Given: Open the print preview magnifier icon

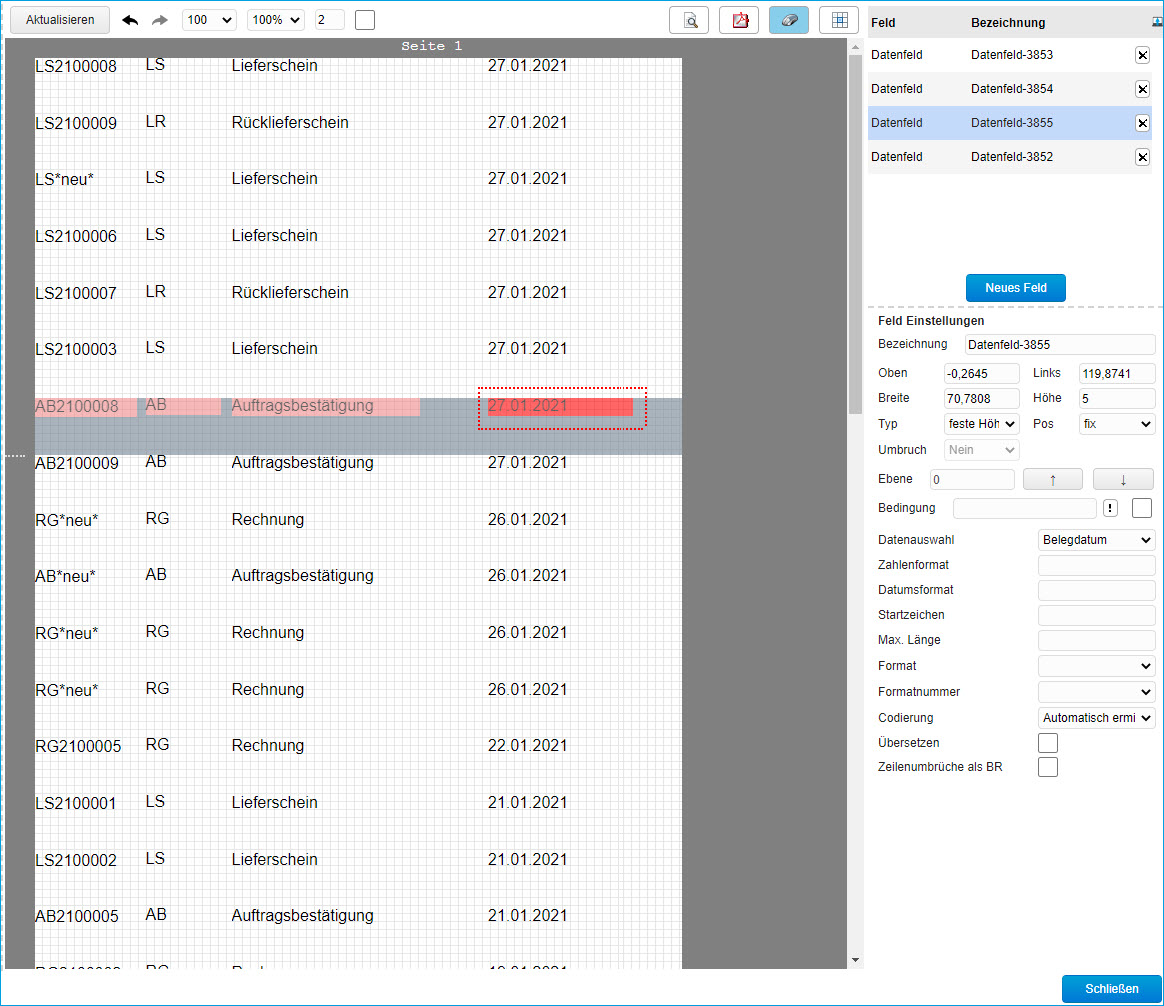Looking at the screenshot, I should pyautogui.click(x=689, y=20).
